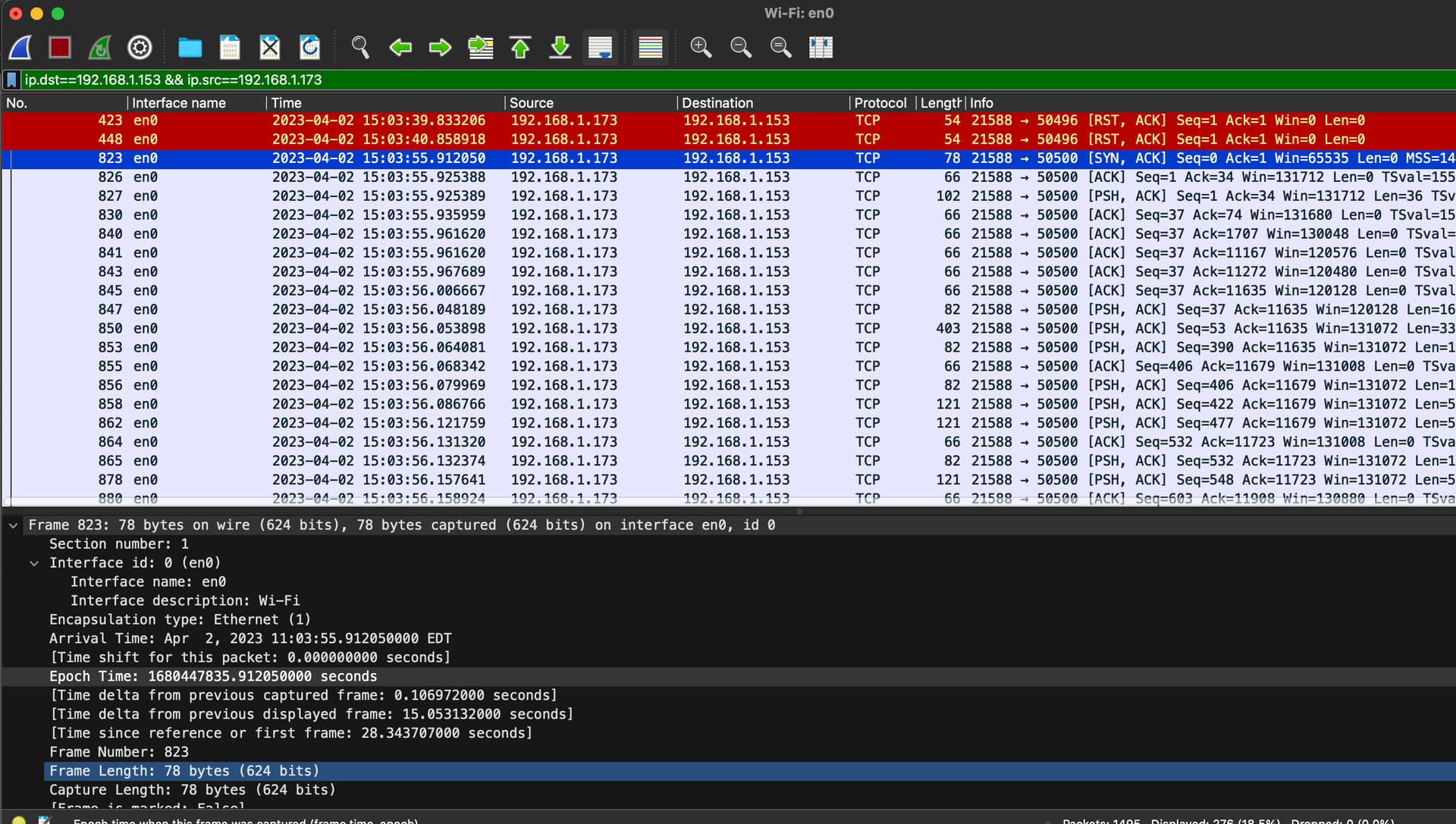Stop the running packet capture
Screen dimensions: 1456x824
point(60,48)
